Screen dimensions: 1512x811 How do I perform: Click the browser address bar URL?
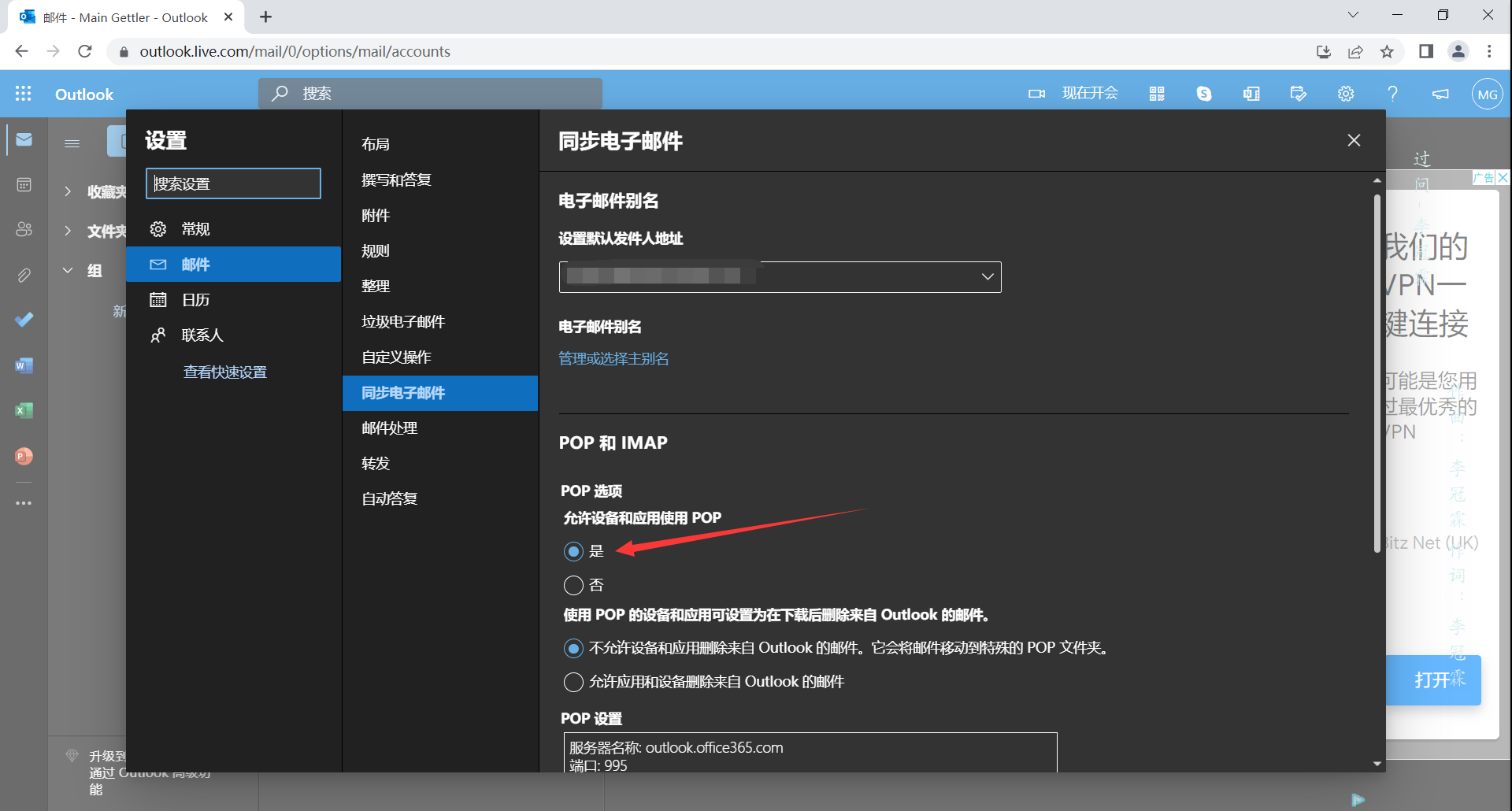coord(295,51)
